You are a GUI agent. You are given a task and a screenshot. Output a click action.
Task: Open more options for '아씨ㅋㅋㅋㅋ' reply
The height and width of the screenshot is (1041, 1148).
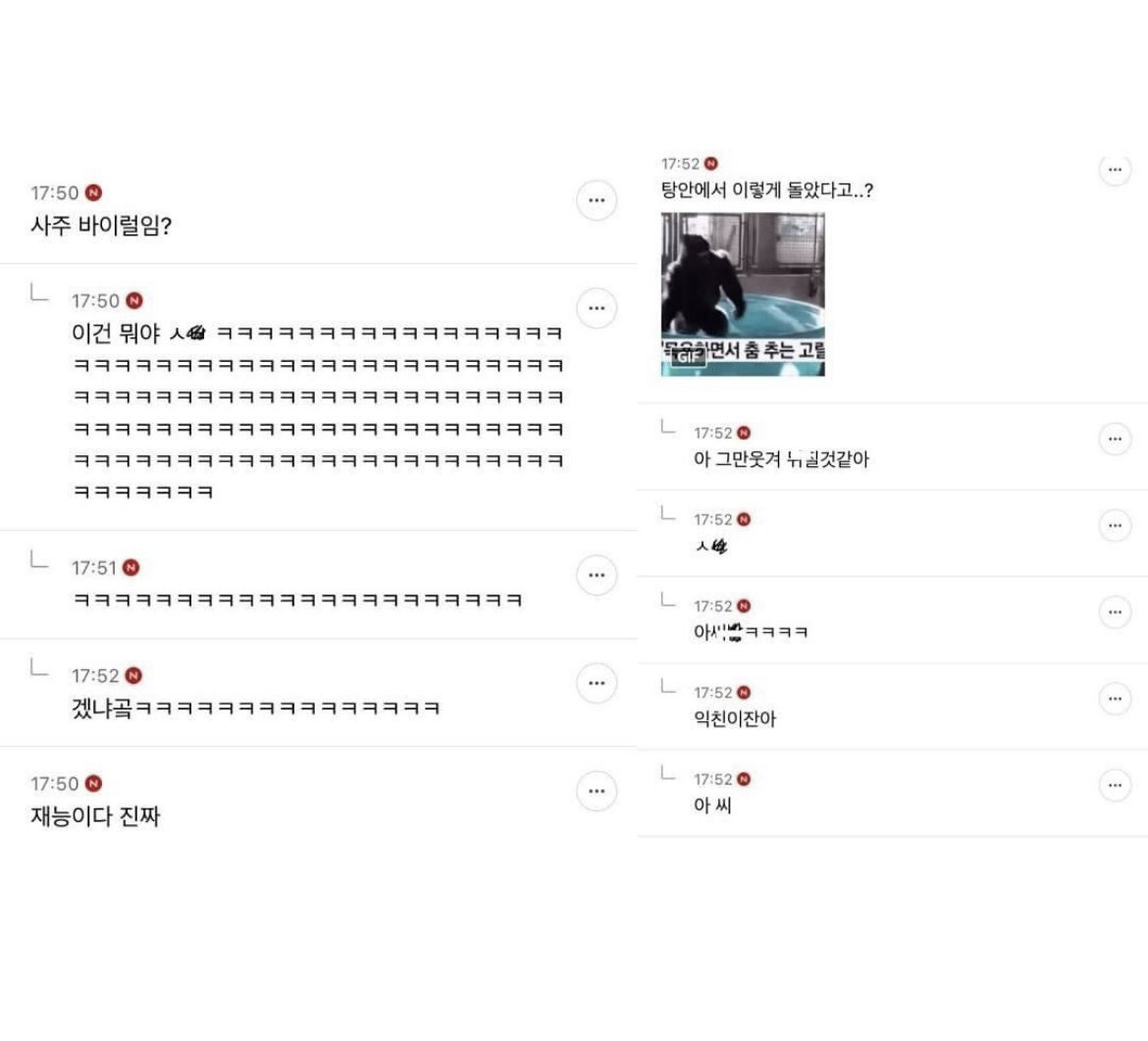pos(1115,611)
